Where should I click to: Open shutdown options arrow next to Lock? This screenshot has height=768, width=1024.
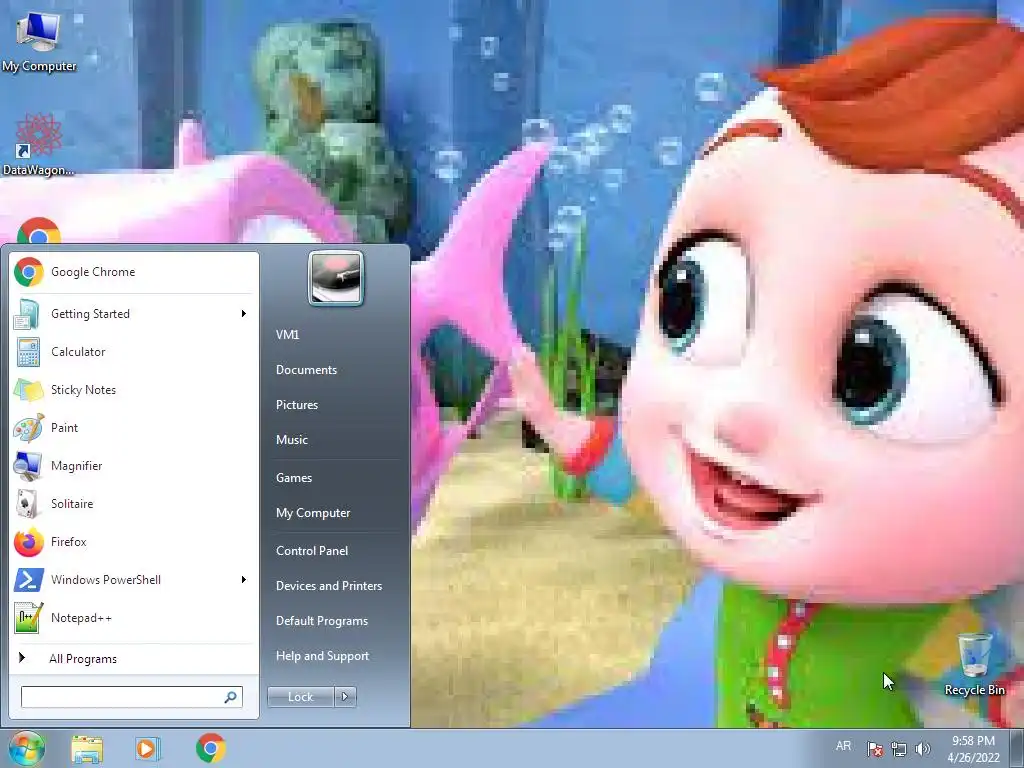345,697
